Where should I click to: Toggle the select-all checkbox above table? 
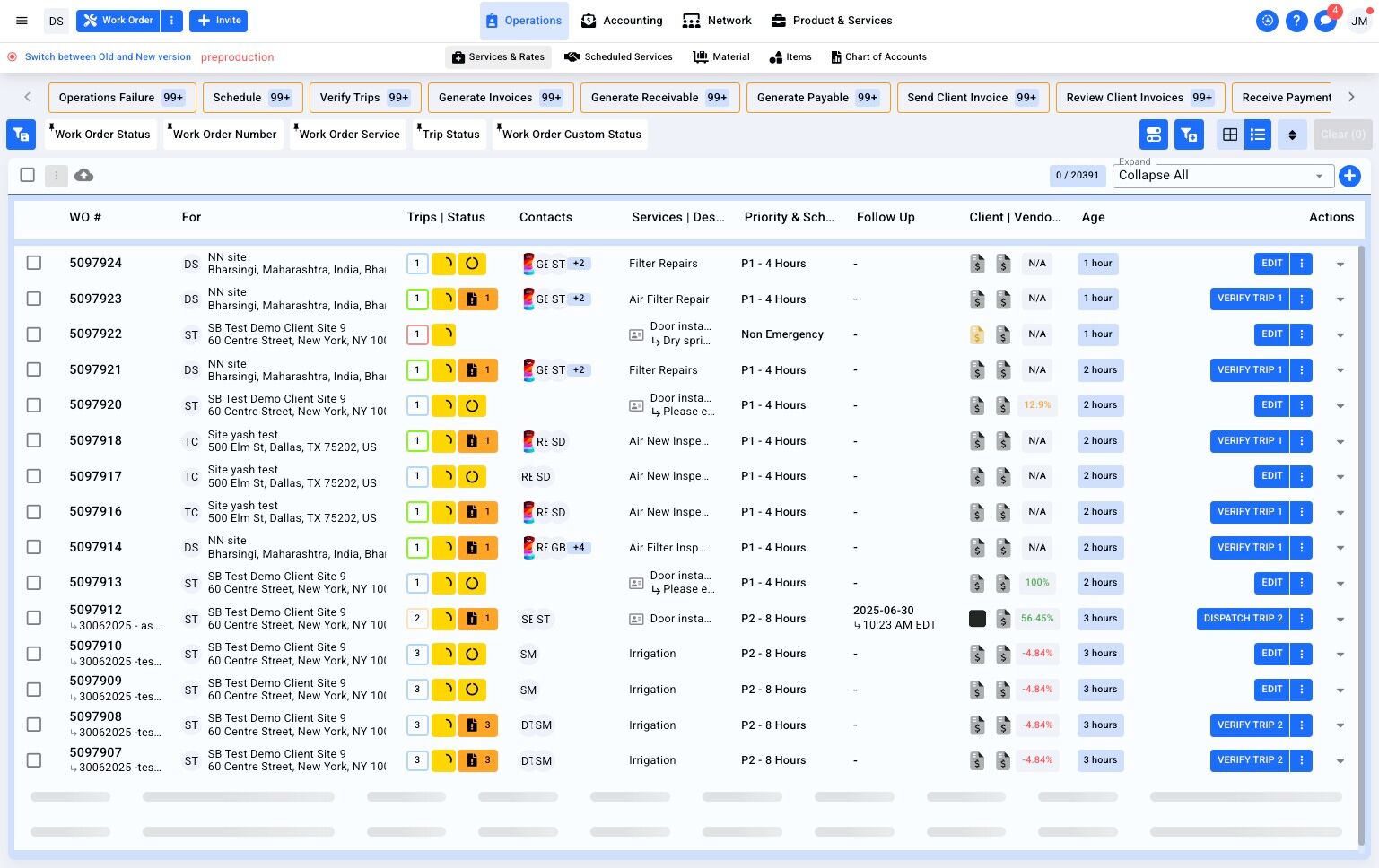[28, 175]
